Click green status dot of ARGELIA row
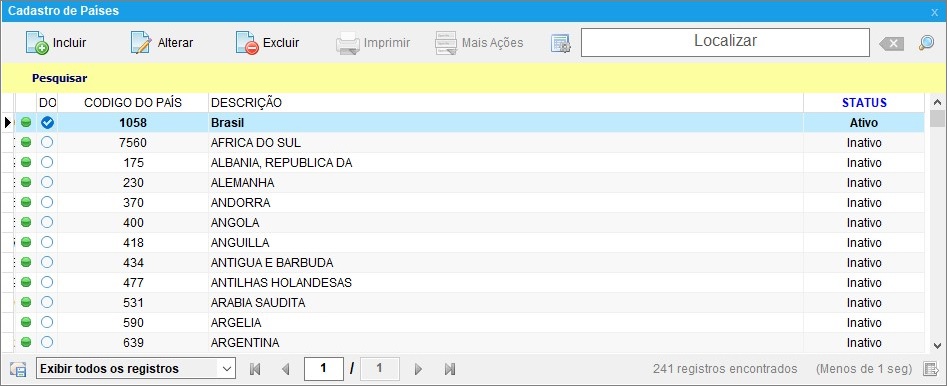 pyautogui.click(x=26, y=322)
